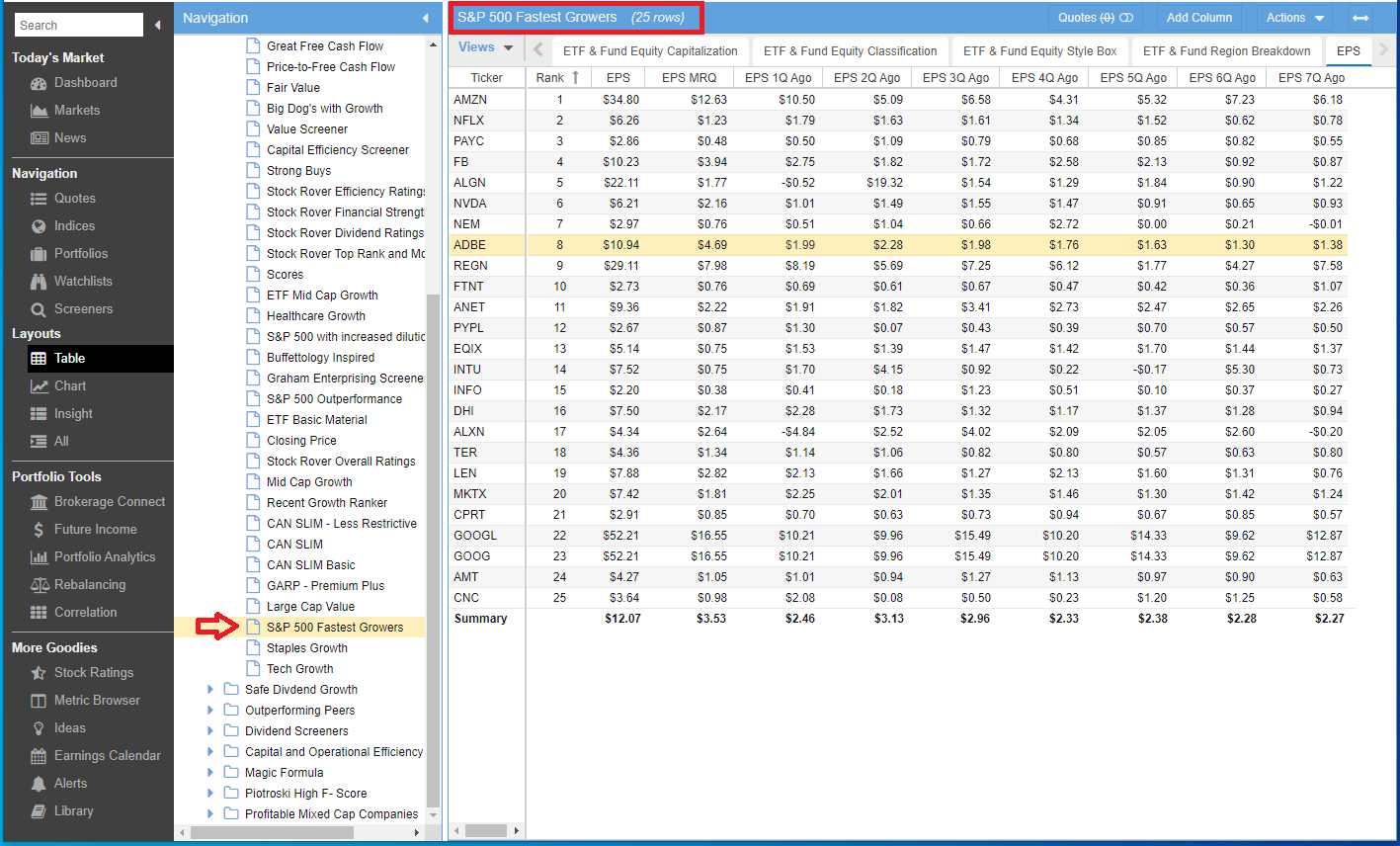This screenshot has width=1400, height=846.
Task: Expand the Magic Formula folder
Action: click(210, 773)
